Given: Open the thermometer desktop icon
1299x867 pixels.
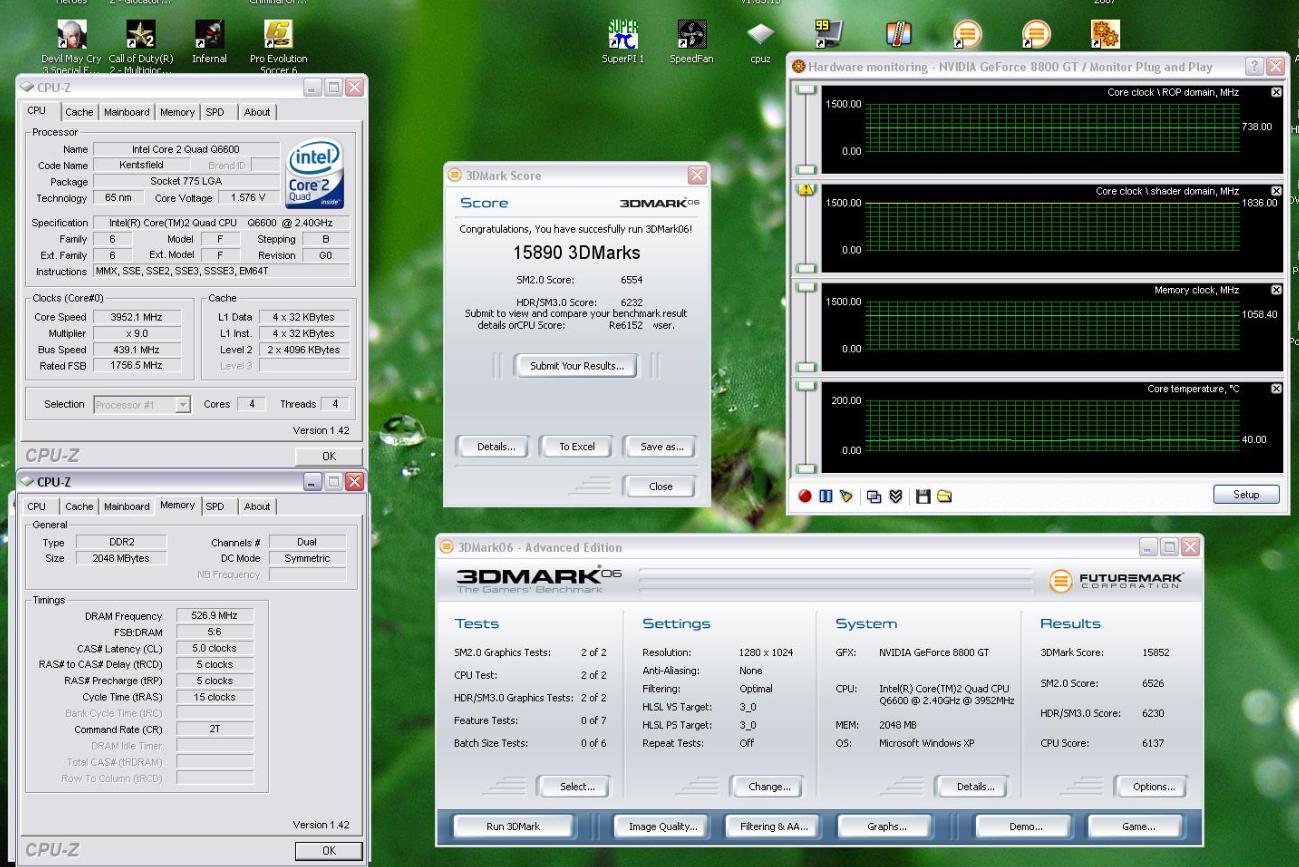Looking at the screenshot, I should tap(898, 35).
